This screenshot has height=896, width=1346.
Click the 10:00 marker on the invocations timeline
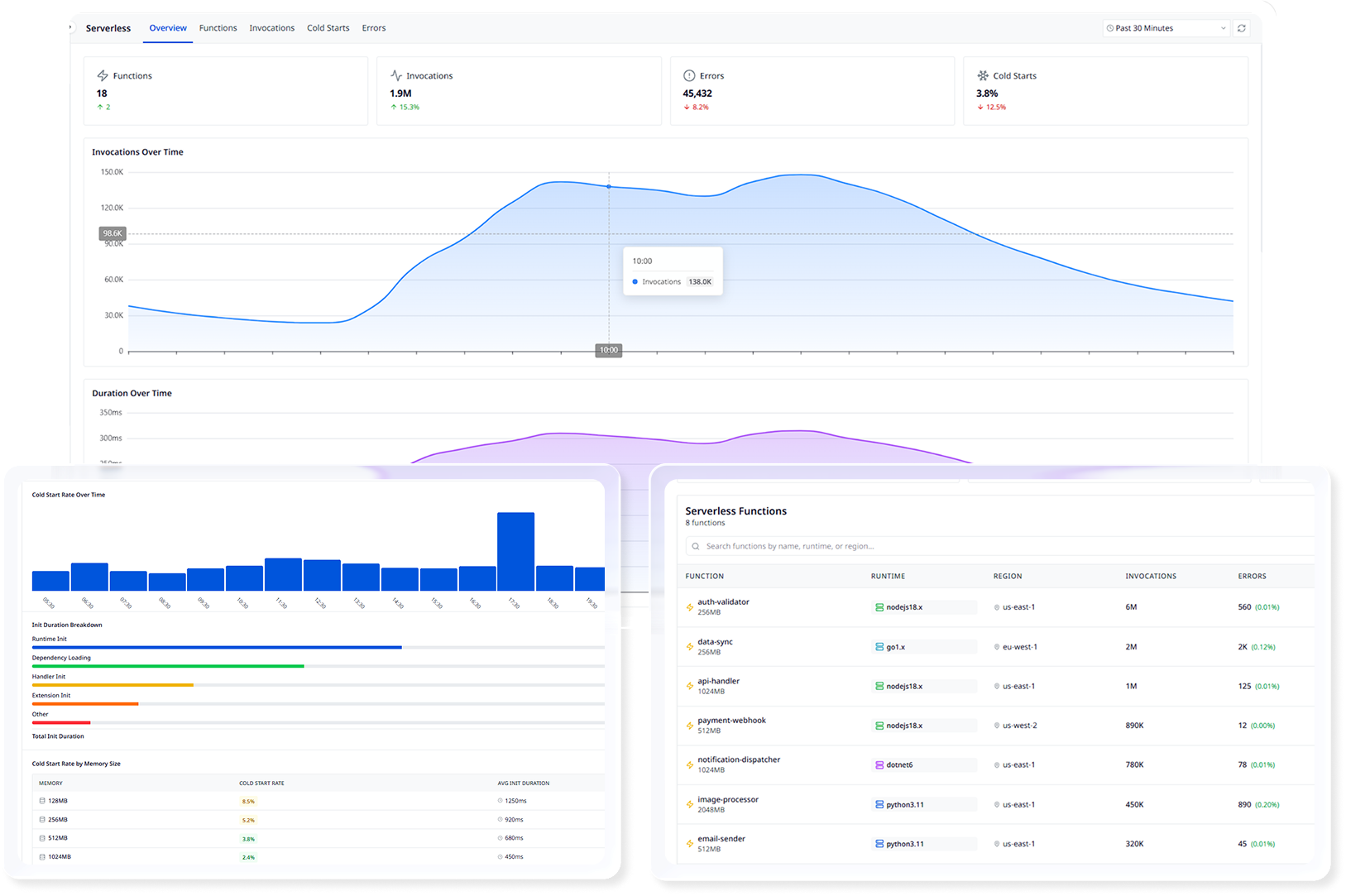[x=608, y=350]
